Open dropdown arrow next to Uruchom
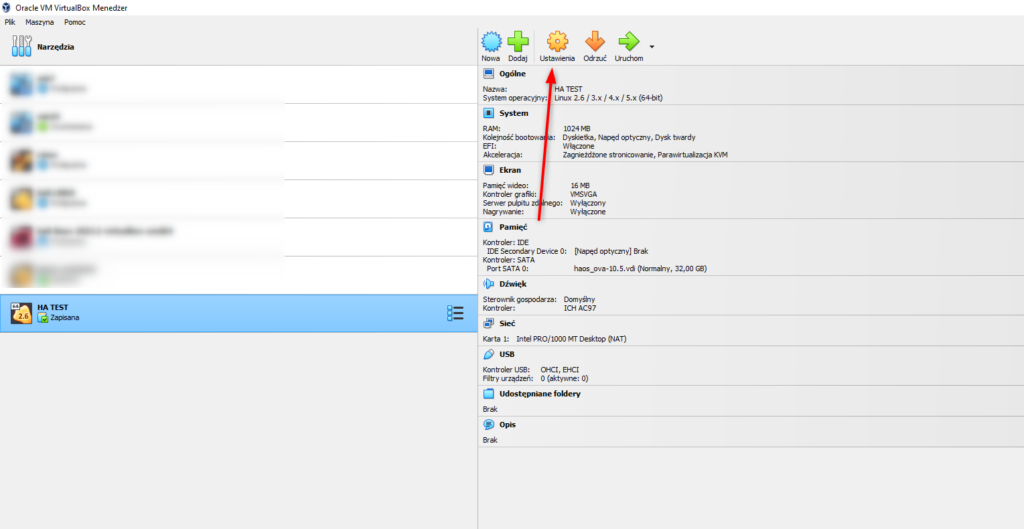Viewport: 1024px width, 529px height. (x=652, y=46)
